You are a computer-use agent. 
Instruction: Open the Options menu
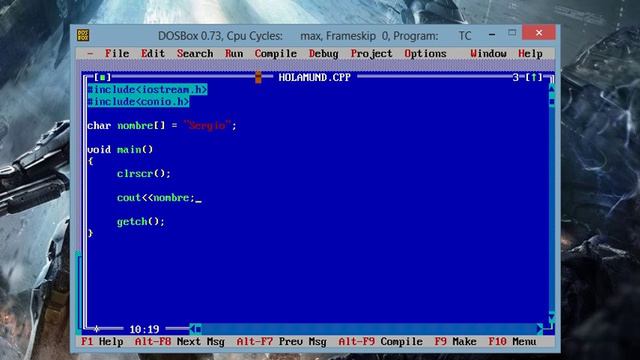[x=425, y=53]
